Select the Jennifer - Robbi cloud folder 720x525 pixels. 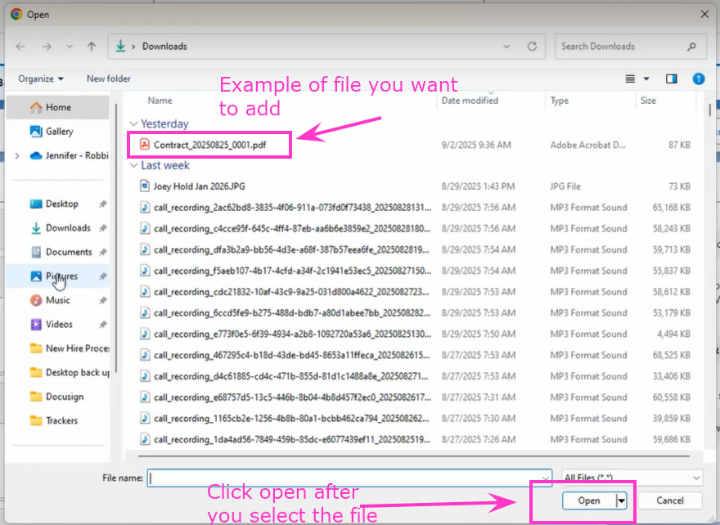click(69, 156)
